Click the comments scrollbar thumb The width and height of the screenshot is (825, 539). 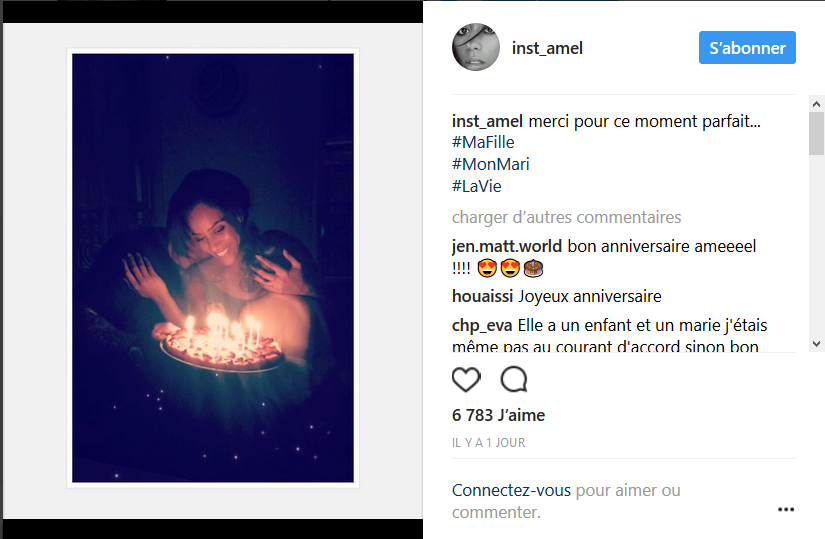816,132
